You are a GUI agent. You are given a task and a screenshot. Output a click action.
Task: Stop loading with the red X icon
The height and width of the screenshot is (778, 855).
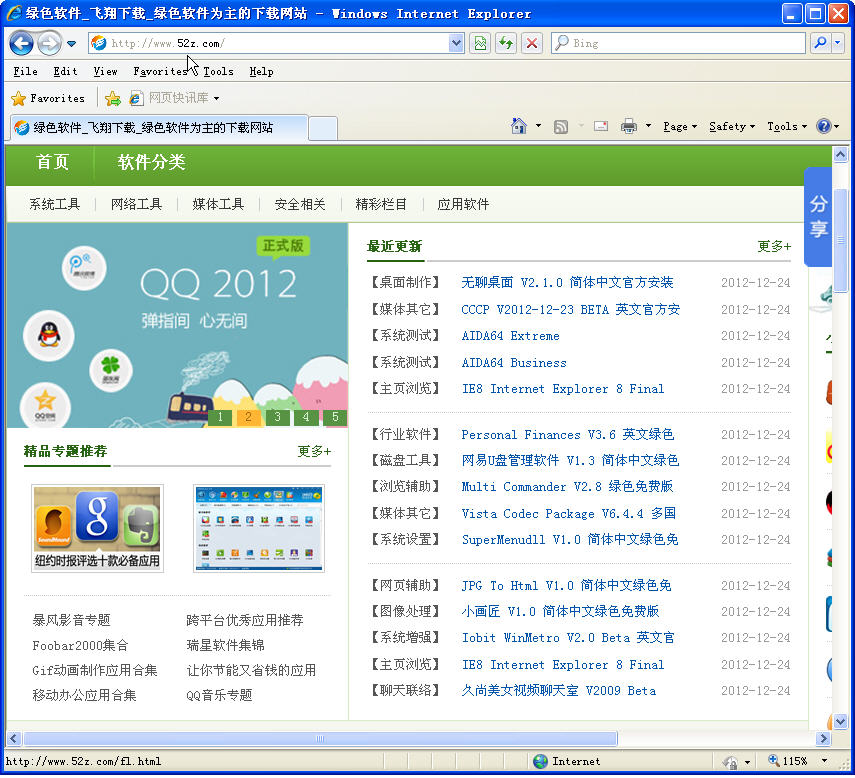532,43
